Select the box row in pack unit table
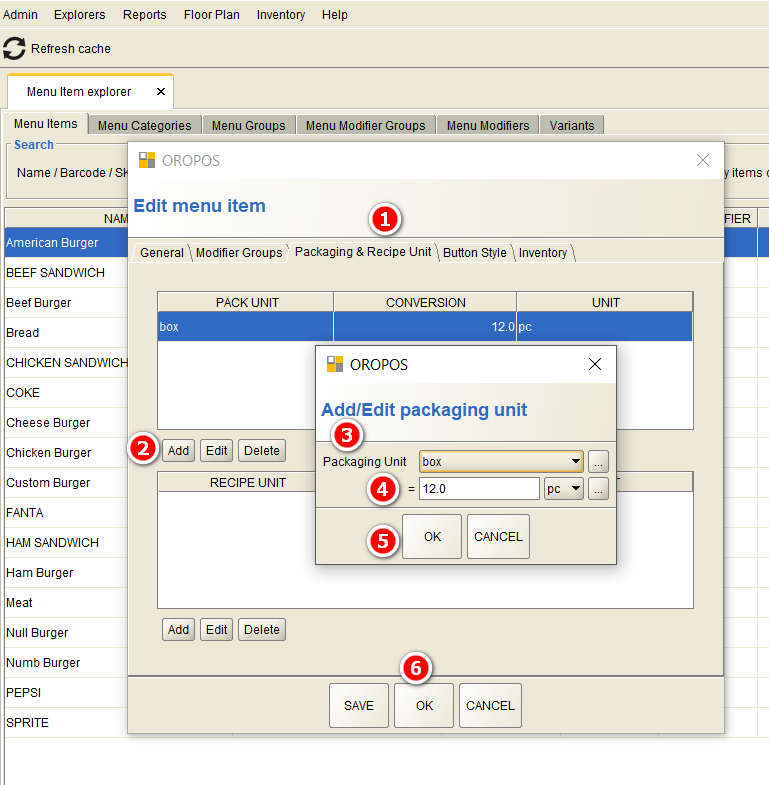 (425, 326)
